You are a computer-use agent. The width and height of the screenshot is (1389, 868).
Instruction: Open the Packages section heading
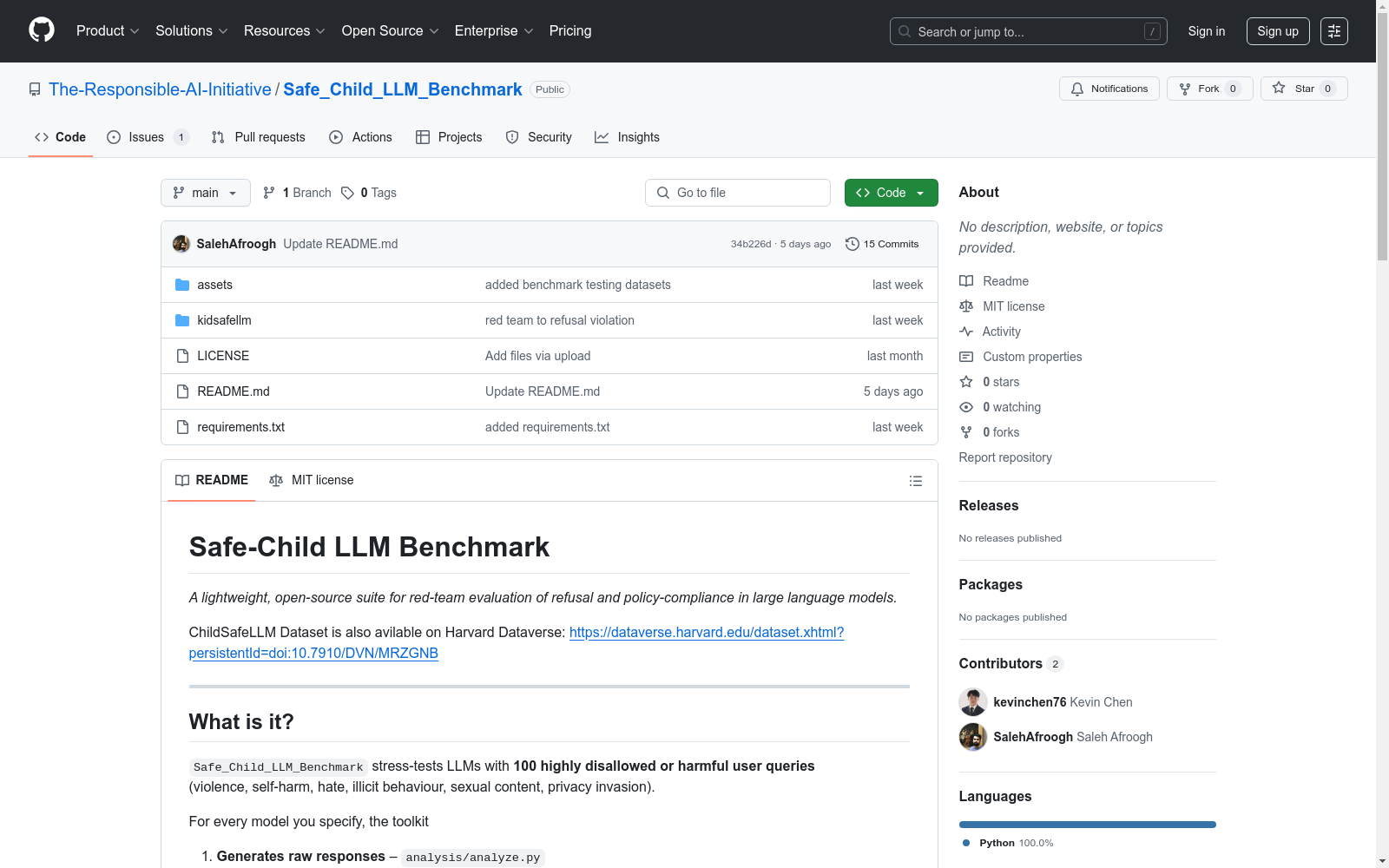coord(991,584)
